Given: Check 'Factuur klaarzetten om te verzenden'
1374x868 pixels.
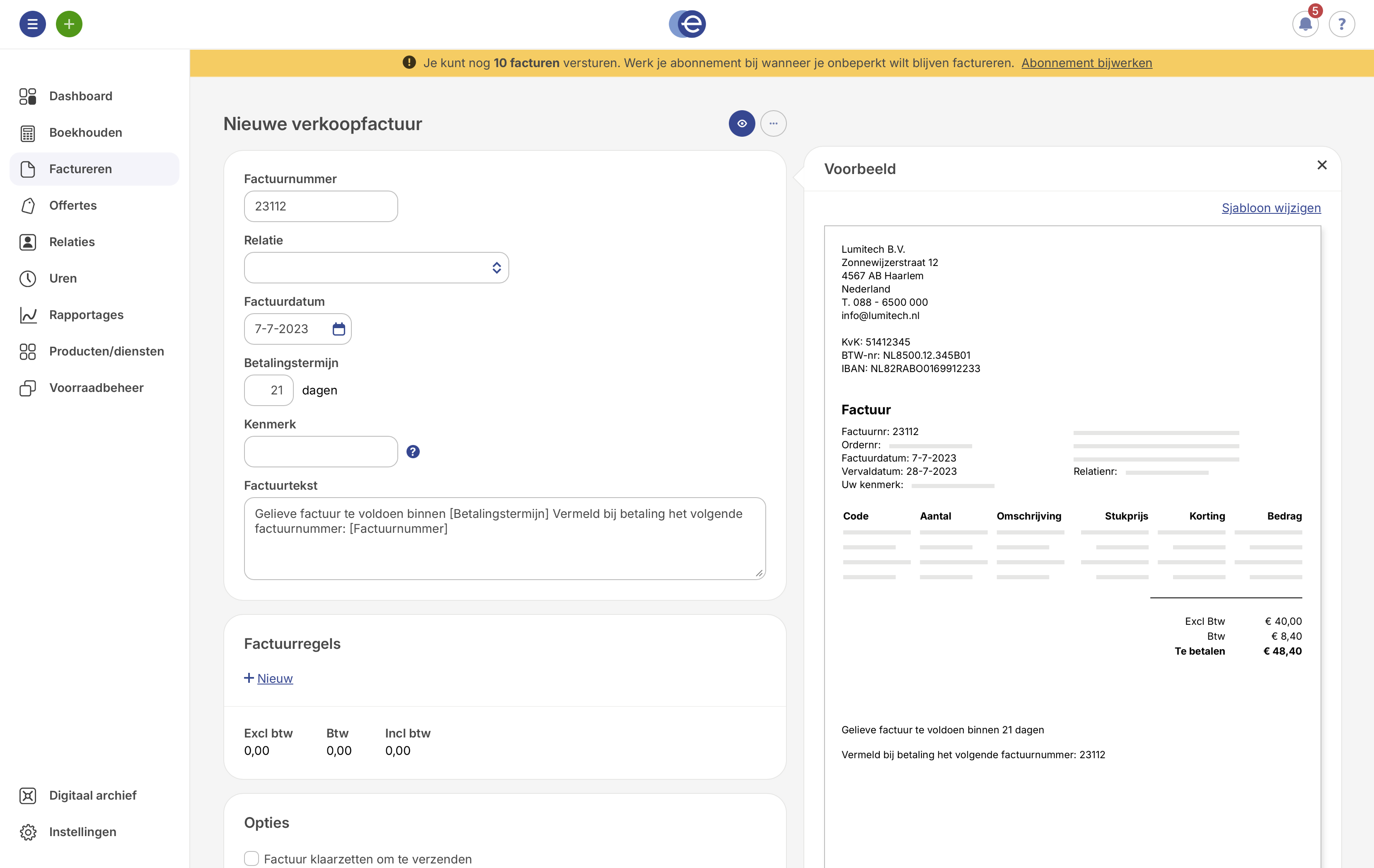Looking at the screenshot, I should (252, 858).
